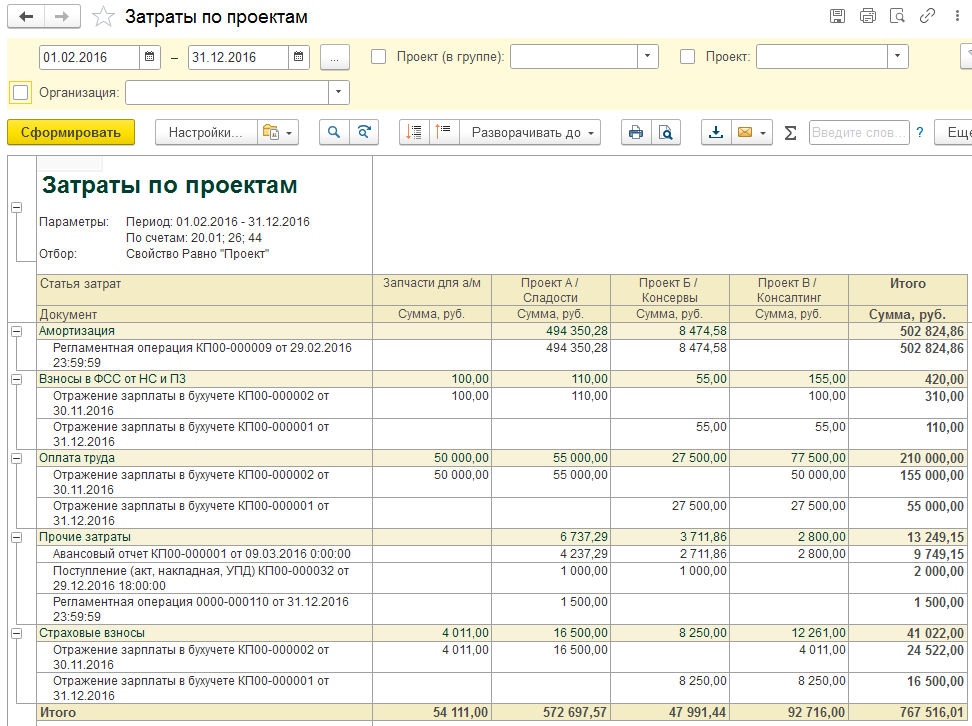Viewport: 972px width, 726px height.
Task: Open Настройки... button
Action: (x=206, y=132)
